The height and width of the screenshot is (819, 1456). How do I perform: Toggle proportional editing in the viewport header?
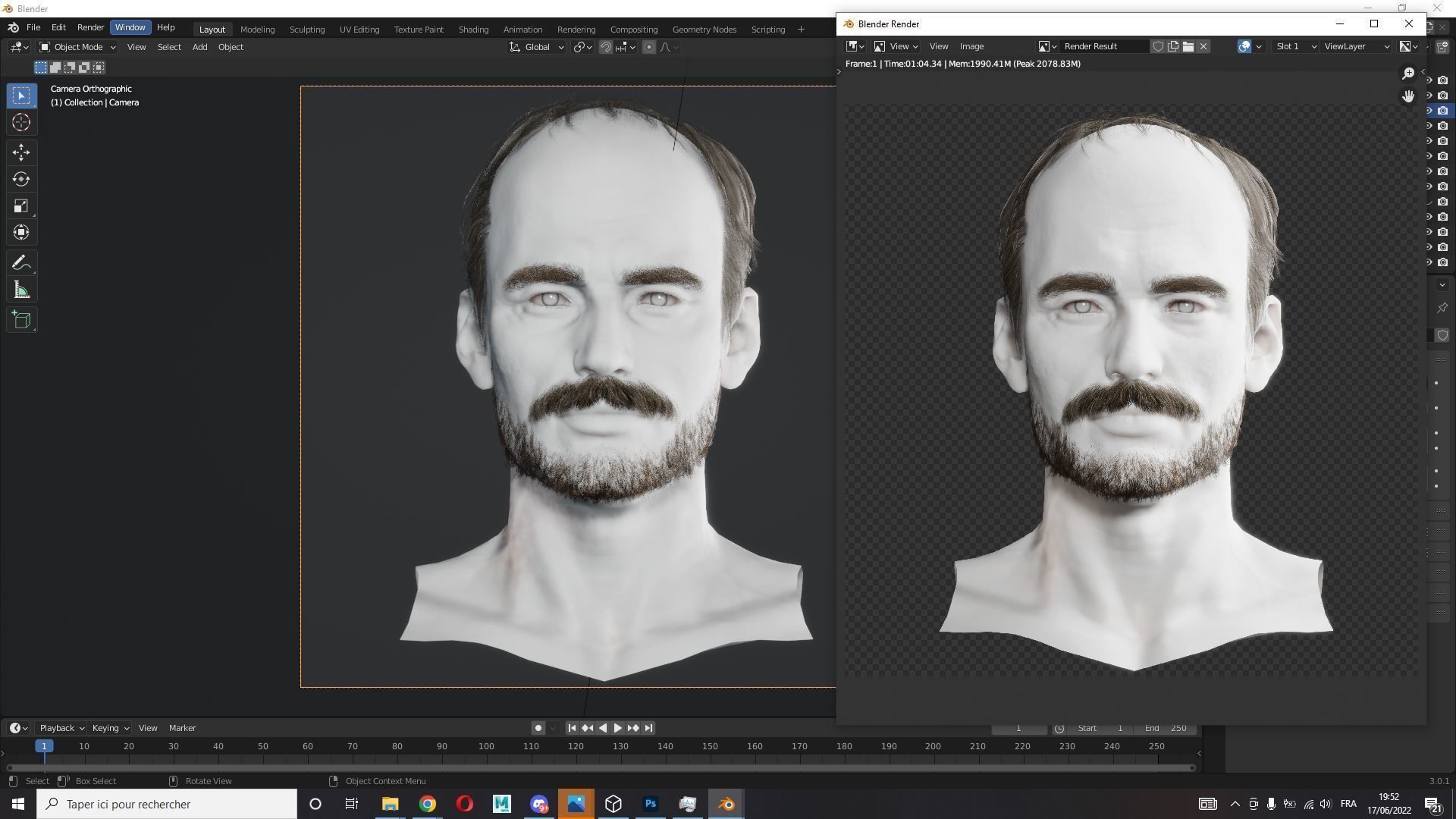[x=649, y=47]
